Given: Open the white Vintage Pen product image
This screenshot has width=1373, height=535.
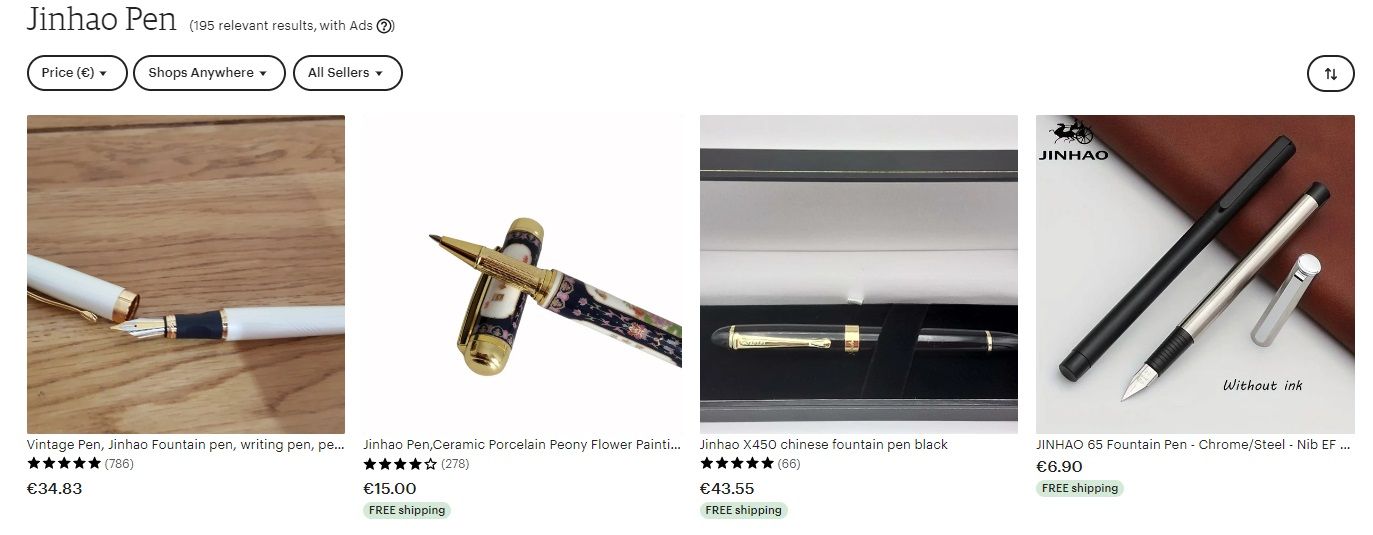Looking at the screenshot, I should (x=186, y=274).
